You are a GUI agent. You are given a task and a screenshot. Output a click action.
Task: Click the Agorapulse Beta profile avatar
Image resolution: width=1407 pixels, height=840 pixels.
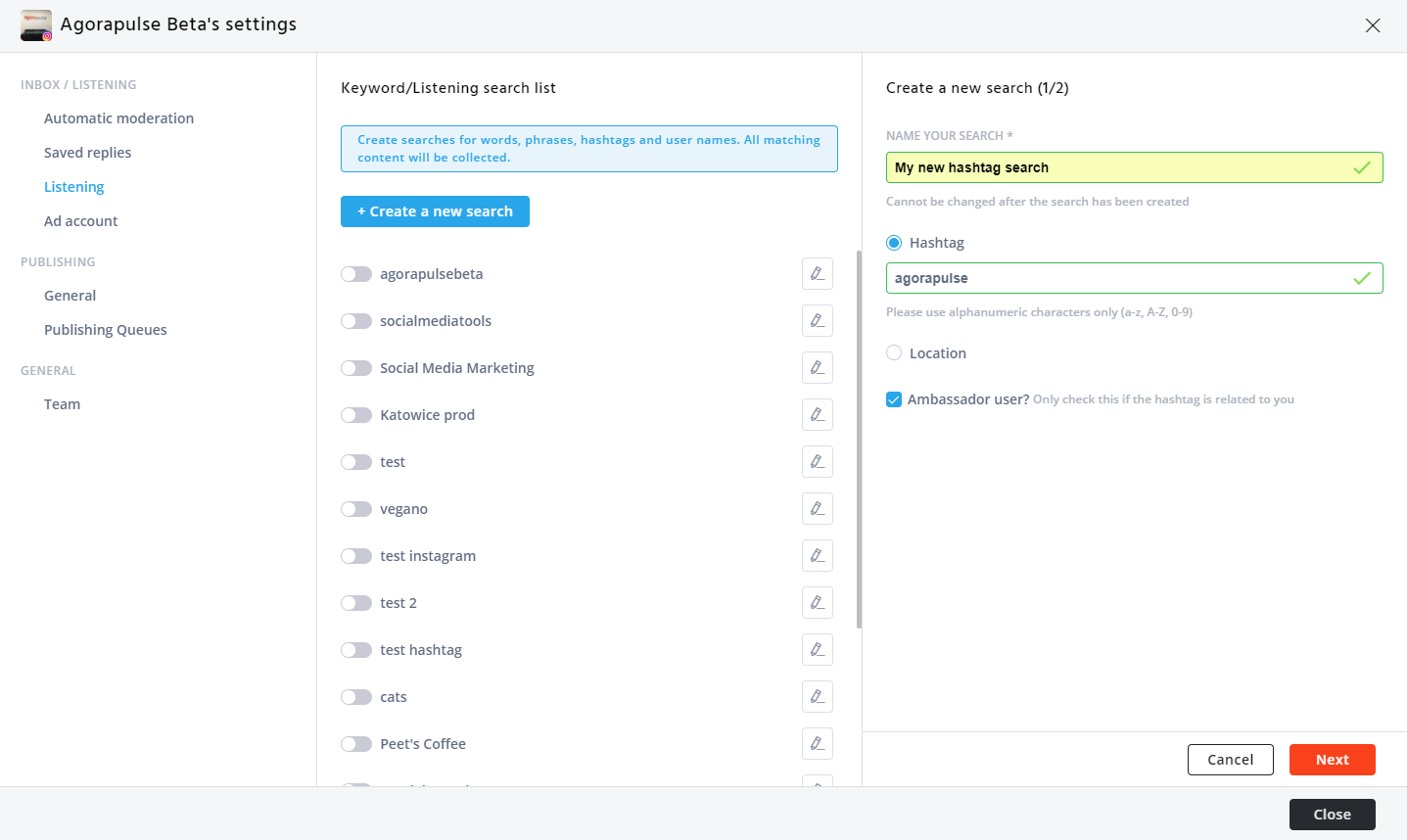36,25
